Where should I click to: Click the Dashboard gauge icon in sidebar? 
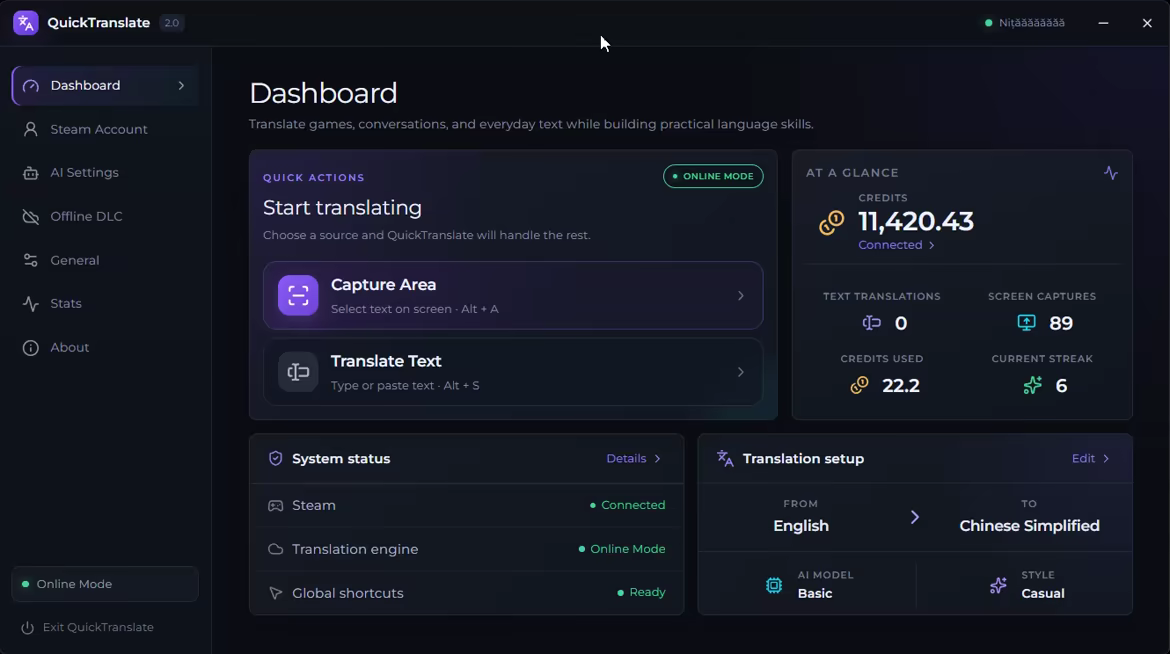31,86
